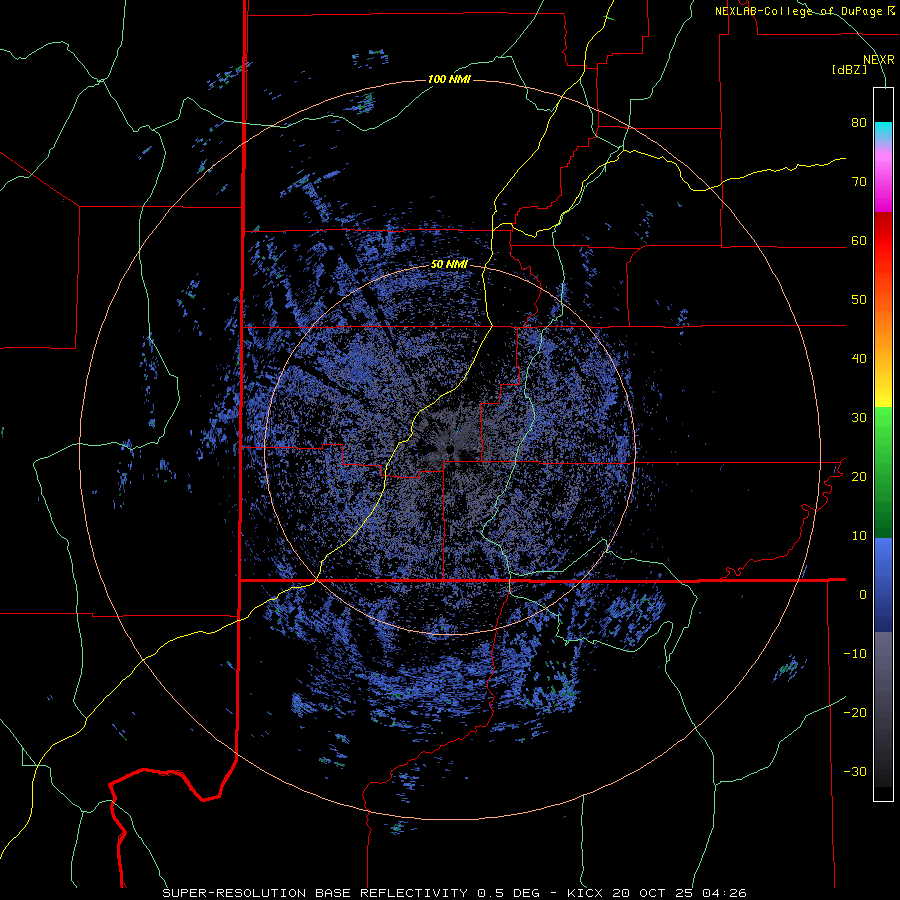Click the NEXR label above the color bar
900x900 pixels.
point(879,60)
